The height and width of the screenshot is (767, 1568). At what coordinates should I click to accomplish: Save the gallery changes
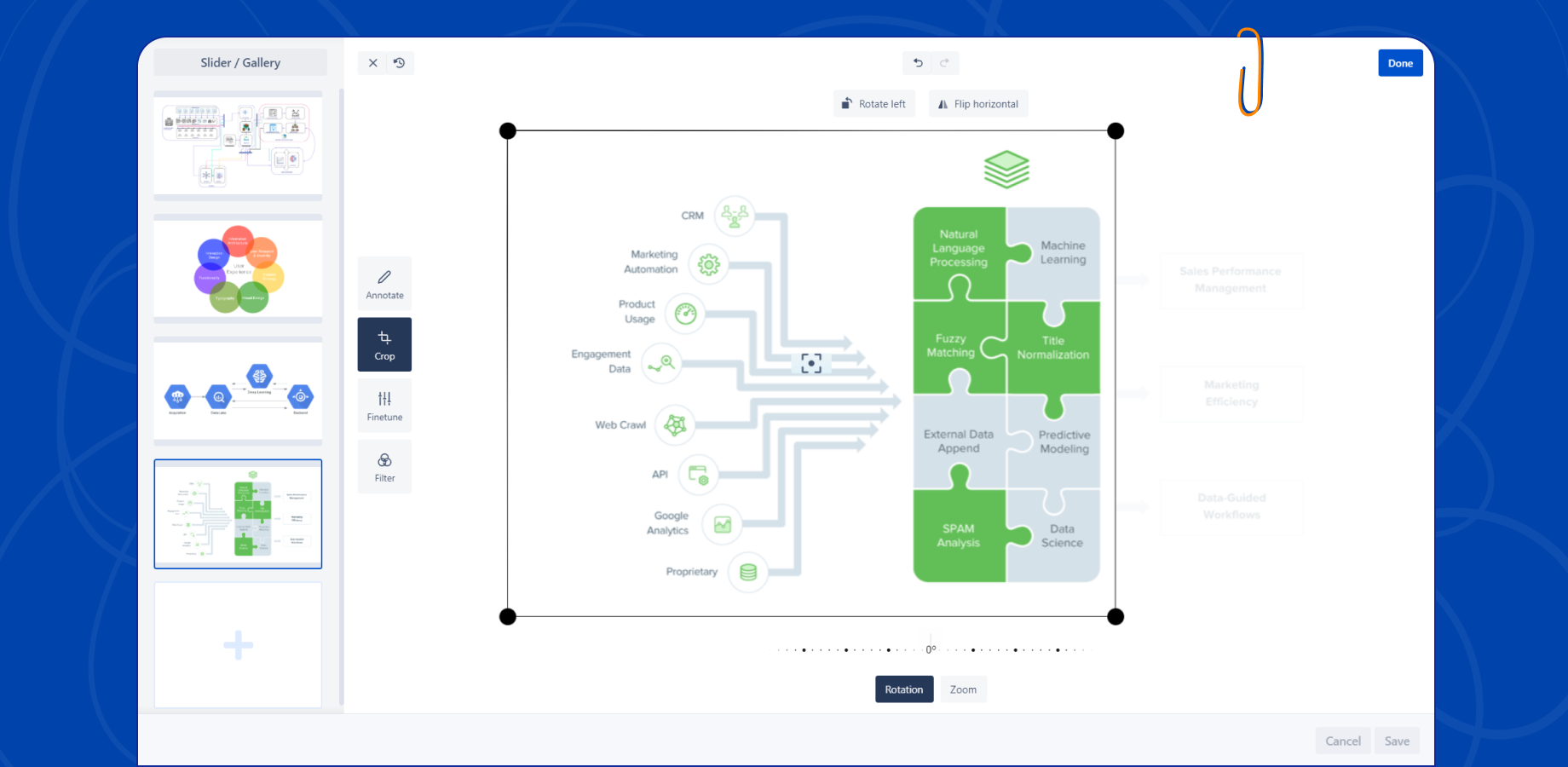click(x=1397, y=741)
